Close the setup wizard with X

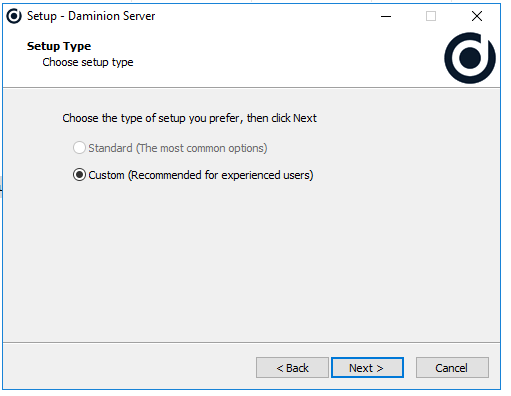coord(477,16)
